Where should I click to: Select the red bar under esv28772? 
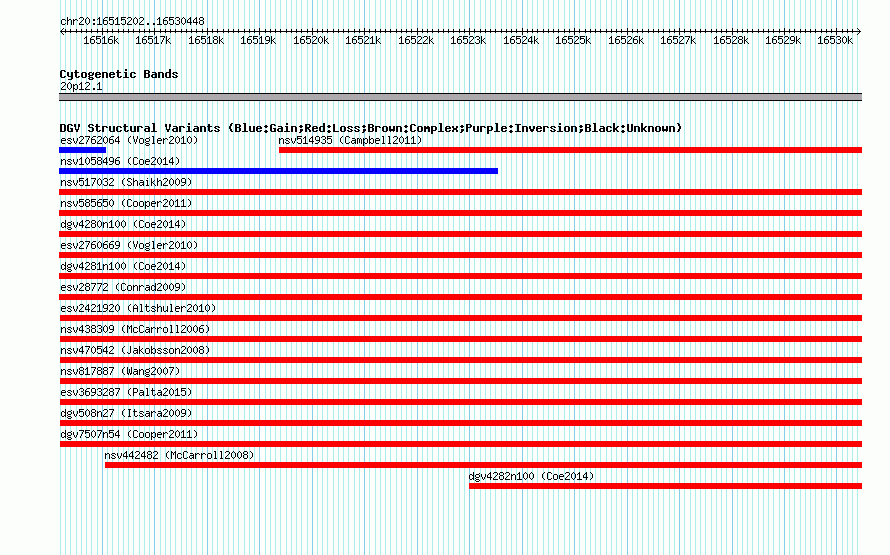(x=460, y=297)
